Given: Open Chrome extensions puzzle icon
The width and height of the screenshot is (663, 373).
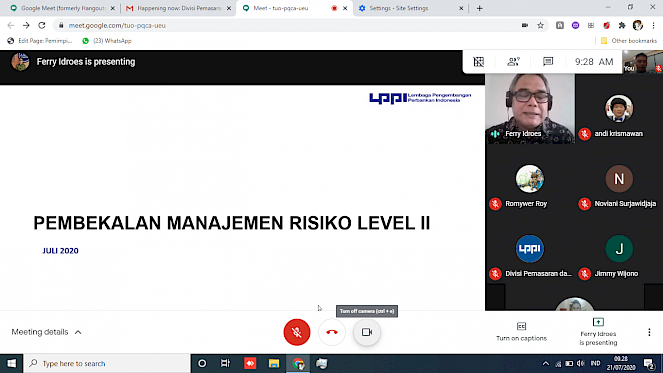Looking at the screenshot, I should tap(622, 25).
